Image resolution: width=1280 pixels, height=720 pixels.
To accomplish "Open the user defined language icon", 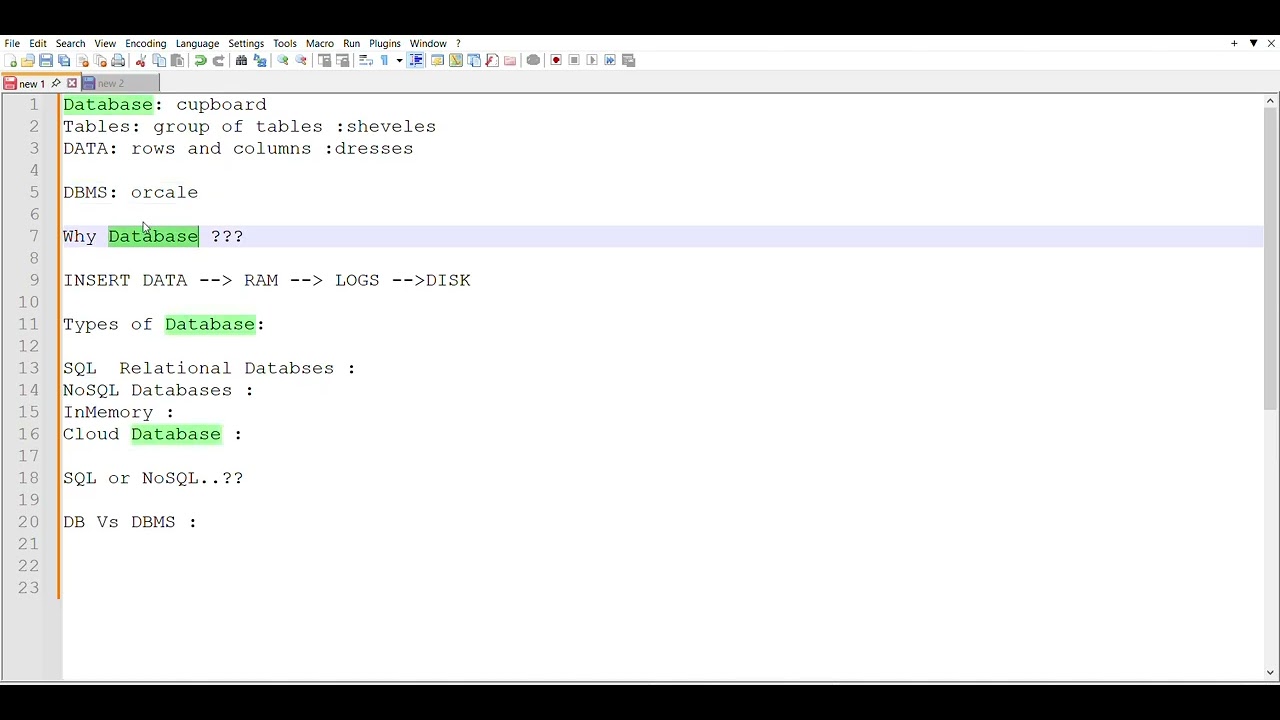I will coord(437,60).
